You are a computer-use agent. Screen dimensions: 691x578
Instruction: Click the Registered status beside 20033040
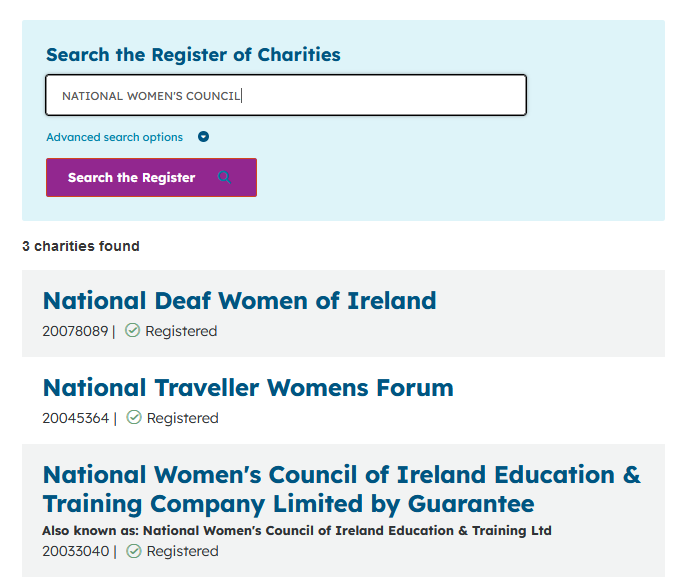pos(182,551)
